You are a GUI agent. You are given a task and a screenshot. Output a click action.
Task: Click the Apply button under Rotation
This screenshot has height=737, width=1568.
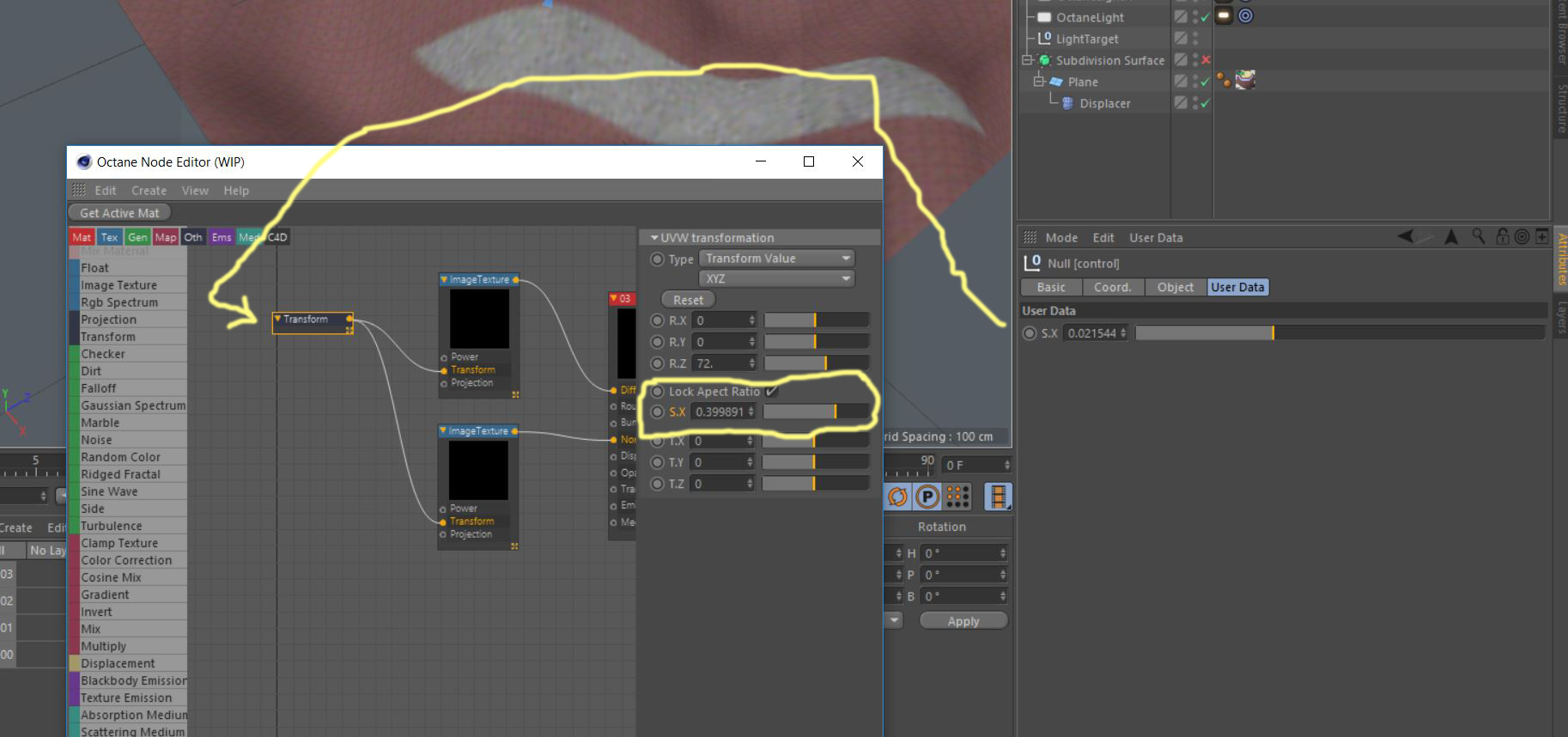click(x=963, y=620)
